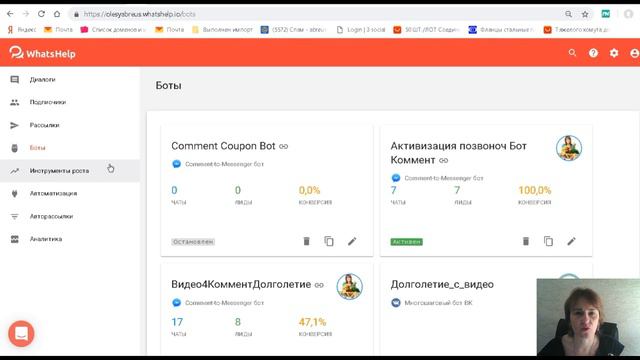Image resolution: width=640 pixels, height=360 pixels.
Task: Click the link icon beside Видео4КомментДолголетие
Action: (319, 285)
